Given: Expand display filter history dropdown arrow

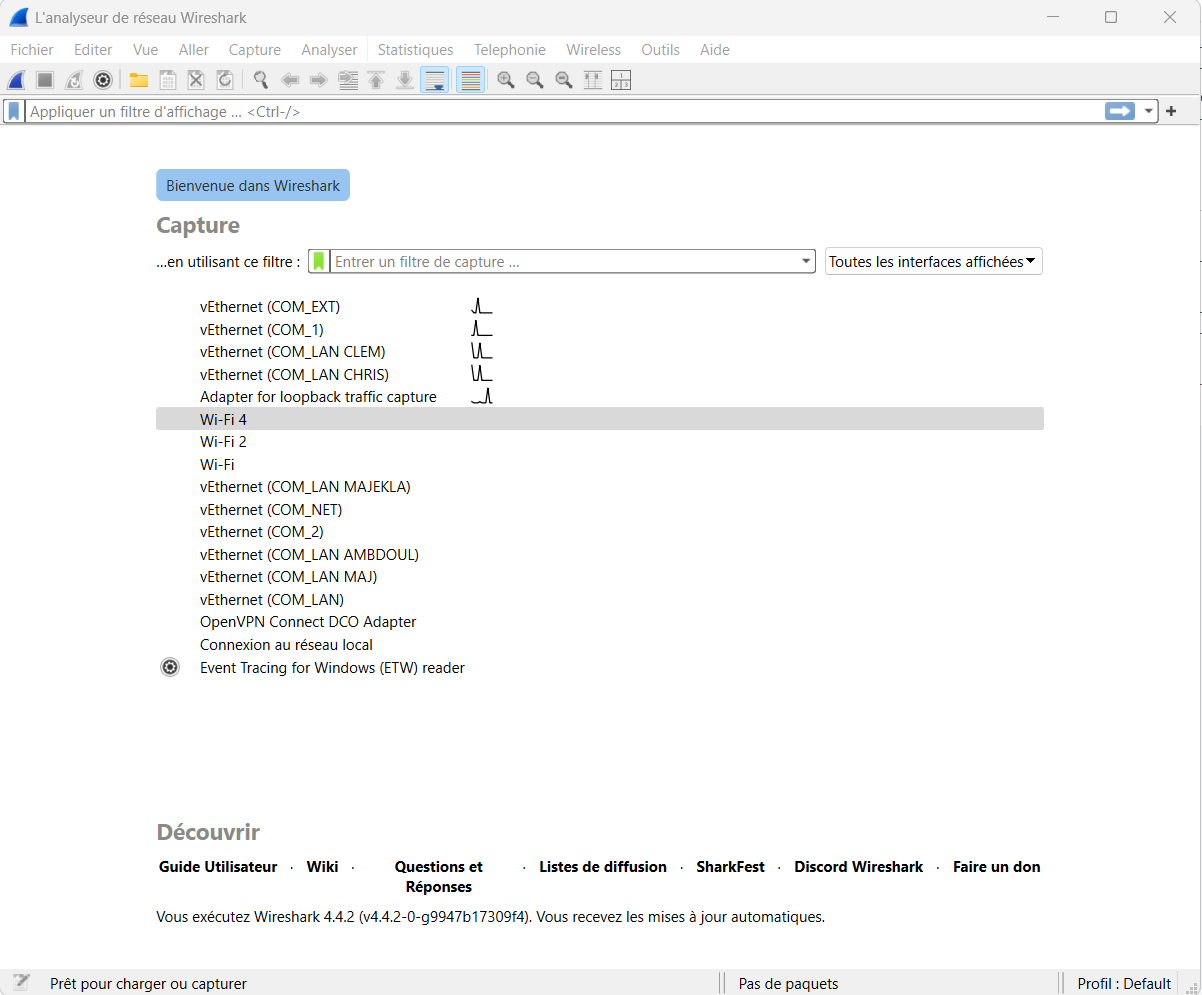Looking at the screenshot, I should click(1149, 112).
